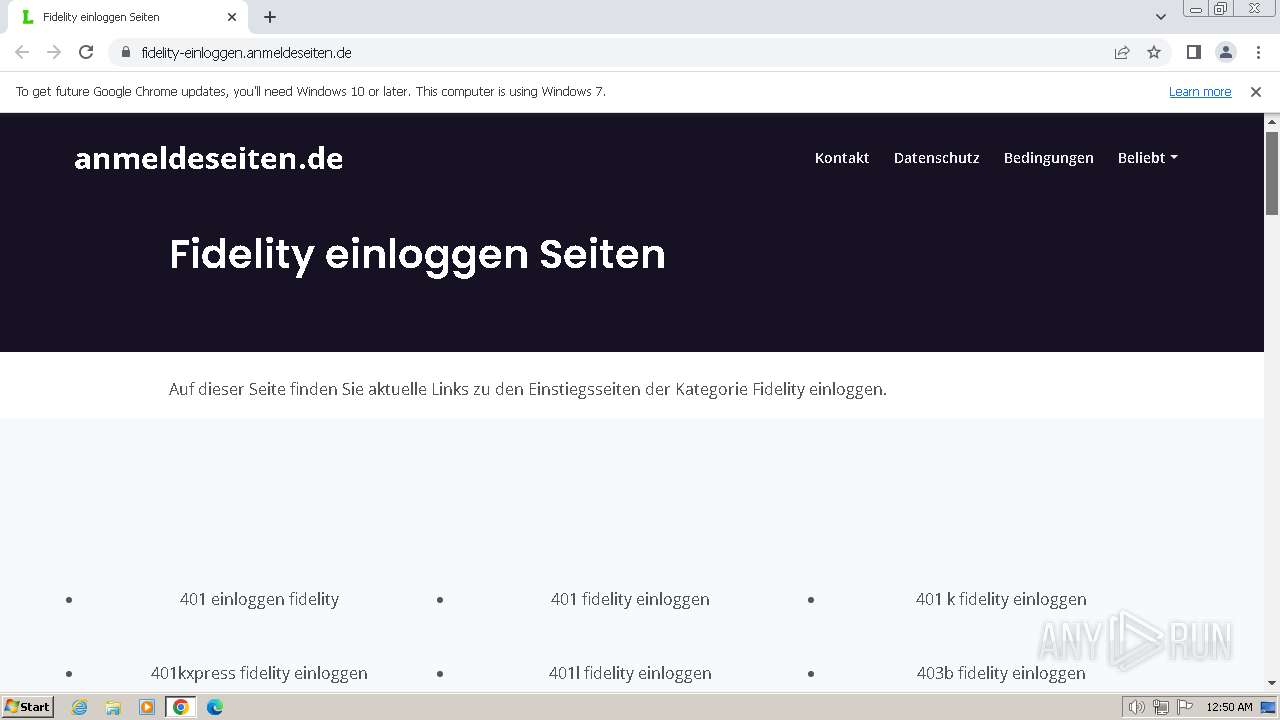Go to anmeldeseiten.de home logo
This screenshot has width=1280, height=720.
pyautogui.click(x=209, y=158)
